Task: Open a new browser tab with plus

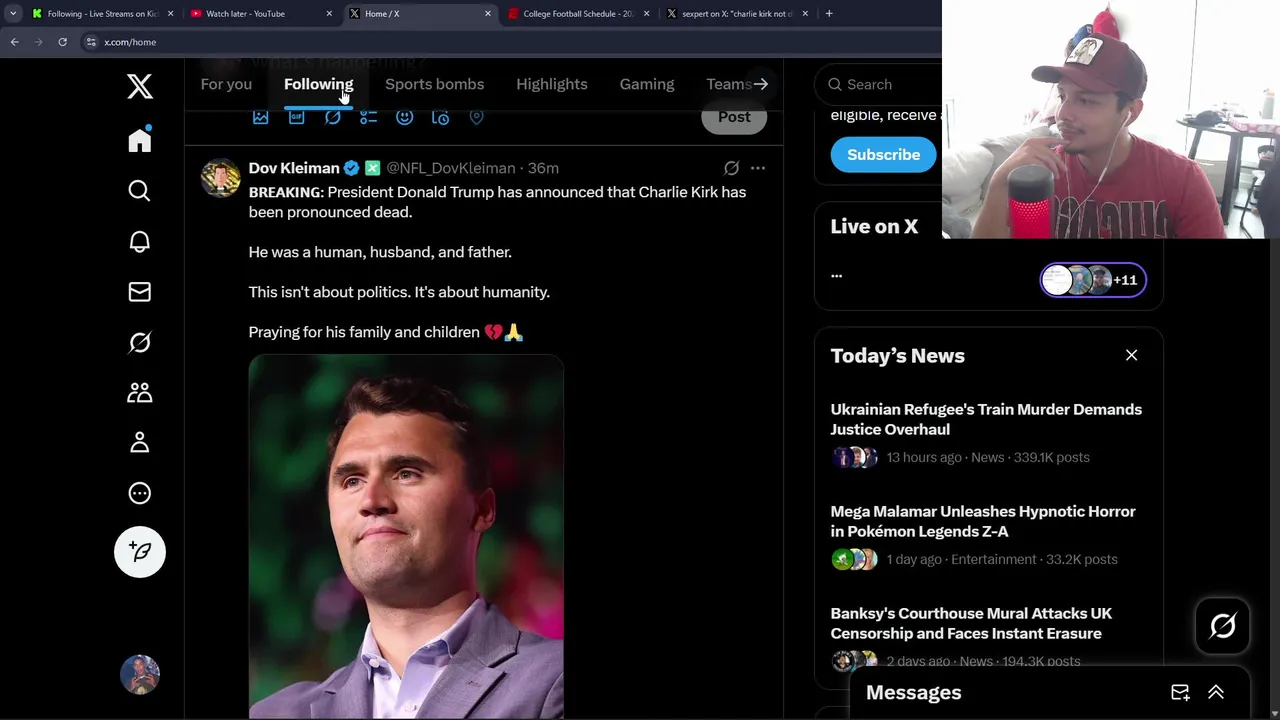Action: coord(829,14)
